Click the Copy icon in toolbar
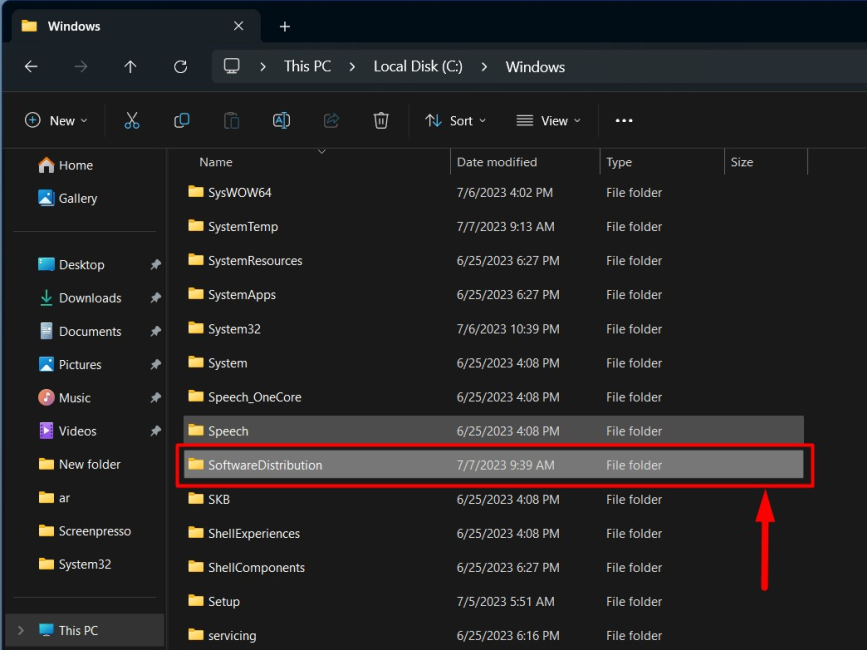Screen dimensions: 867x650 click(x=182, y=121)
